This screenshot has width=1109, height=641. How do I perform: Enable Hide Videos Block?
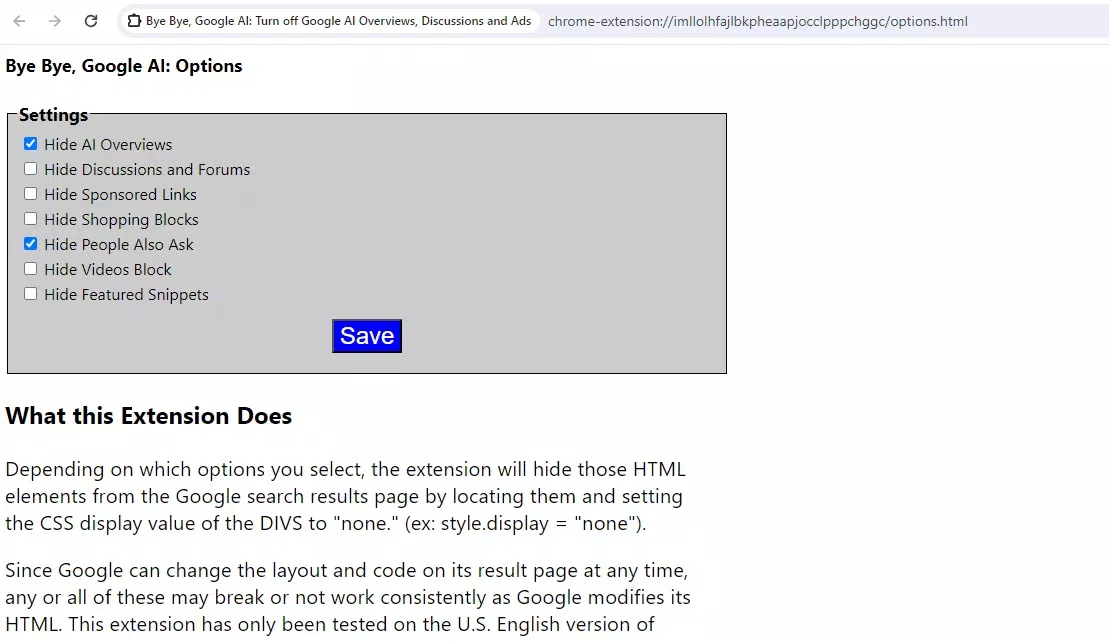coord(30,268)
